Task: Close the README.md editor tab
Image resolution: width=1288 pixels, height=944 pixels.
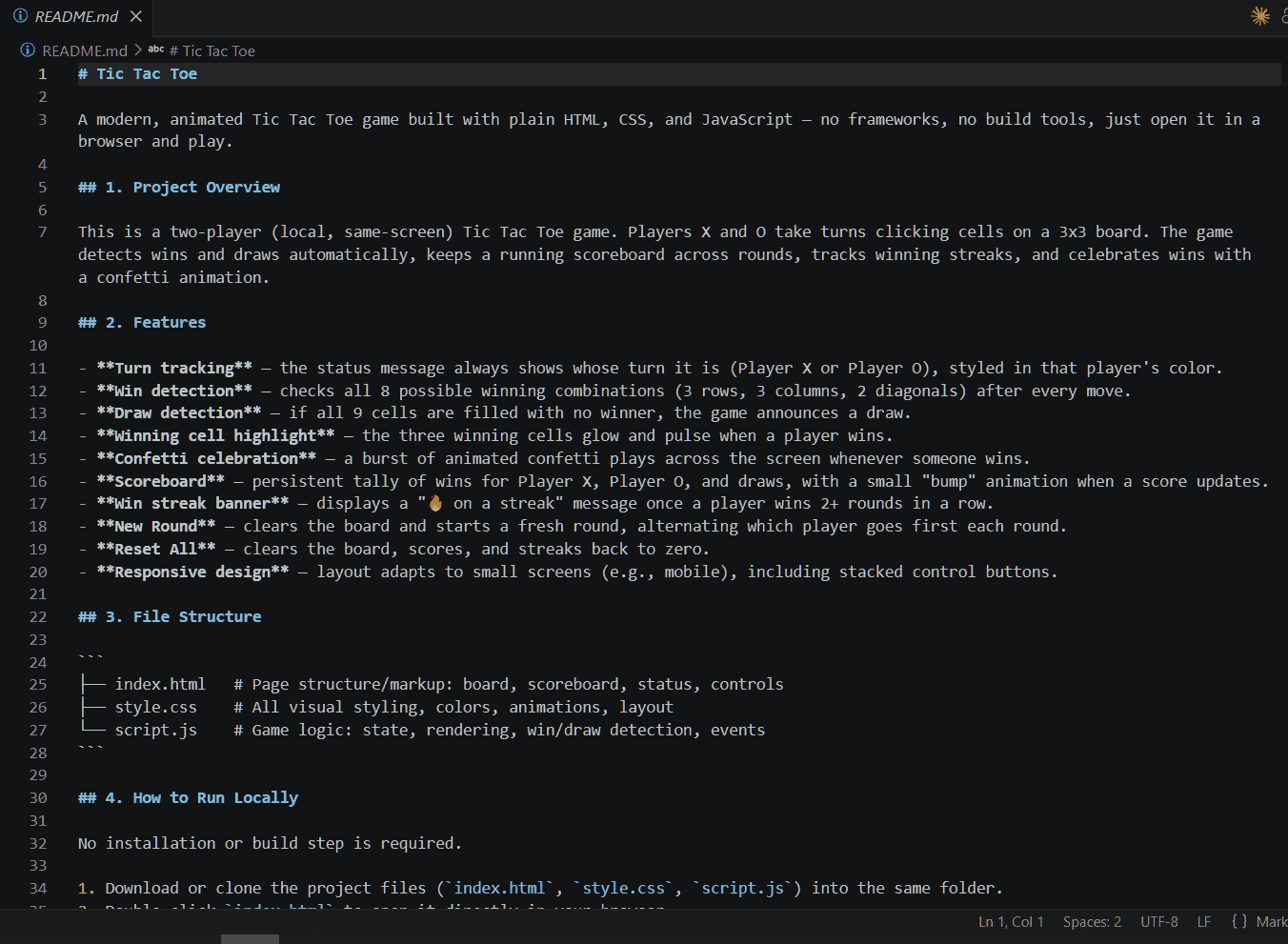Action: (136, 16)
